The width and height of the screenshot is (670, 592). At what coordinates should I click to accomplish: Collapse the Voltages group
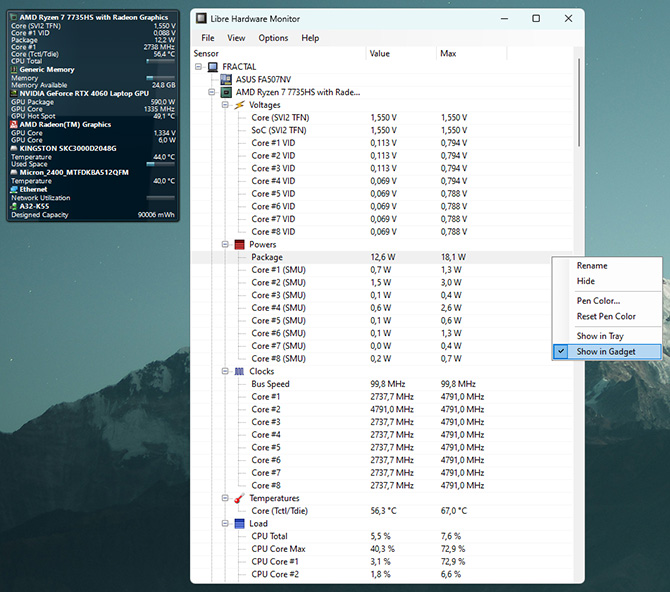225,105
